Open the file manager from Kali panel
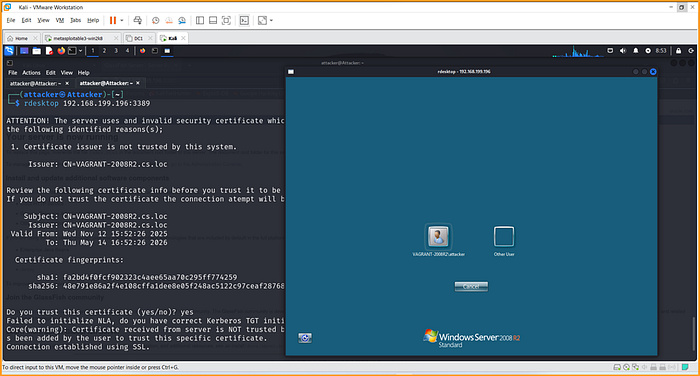 pyautogui.click(x=37, y=51)
